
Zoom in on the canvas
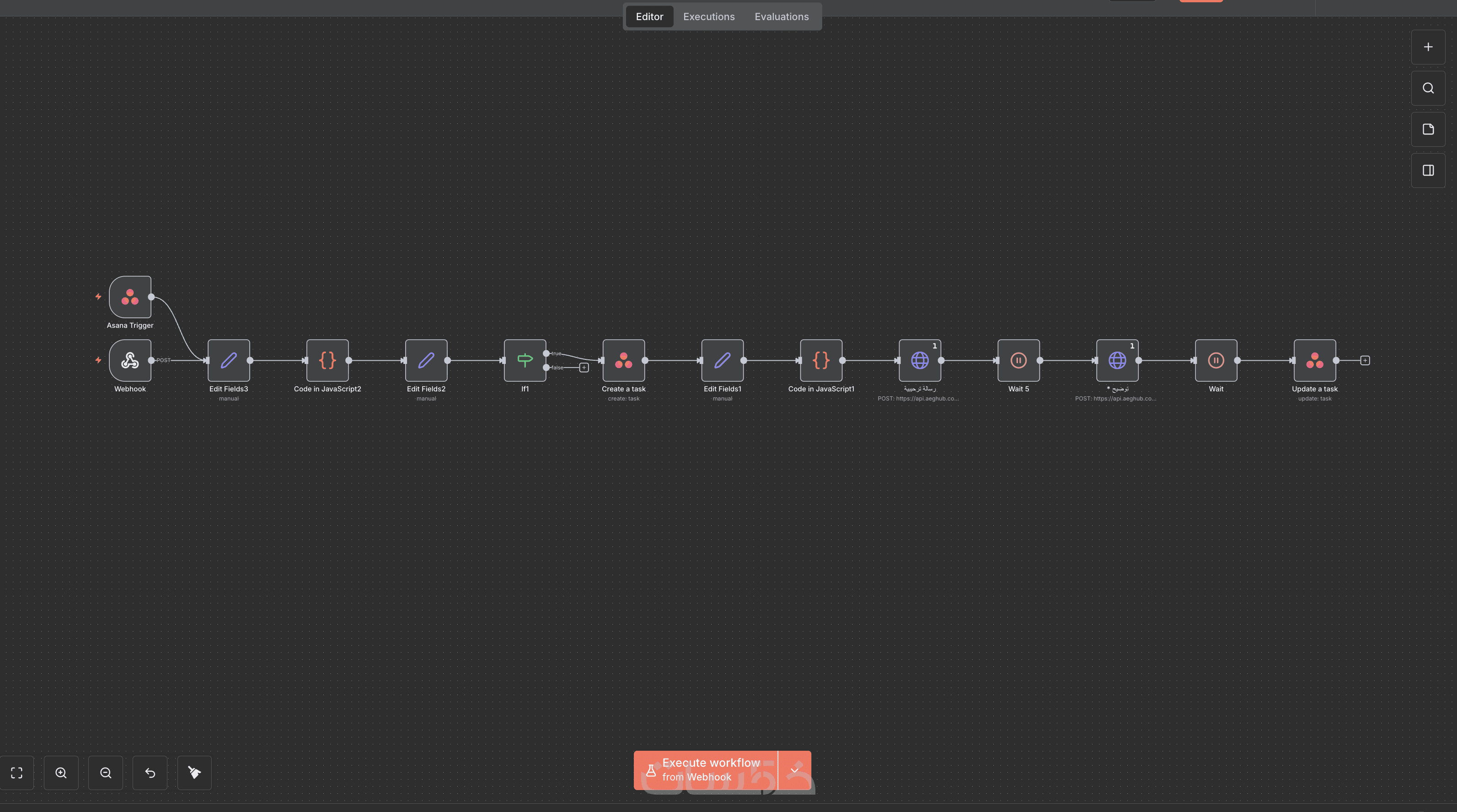[61, 772]
